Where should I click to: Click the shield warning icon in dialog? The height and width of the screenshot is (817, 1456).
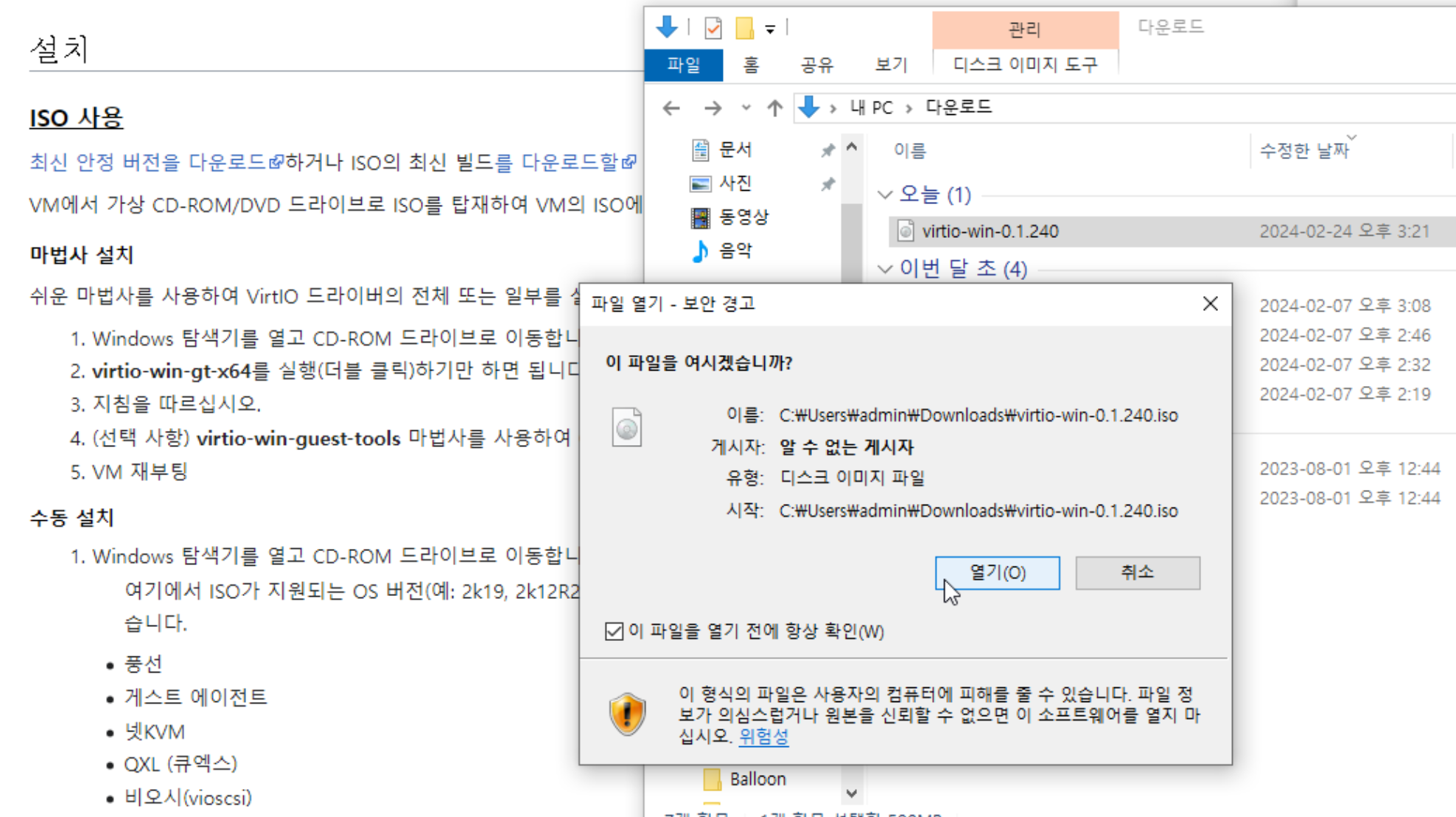[627, 714]
